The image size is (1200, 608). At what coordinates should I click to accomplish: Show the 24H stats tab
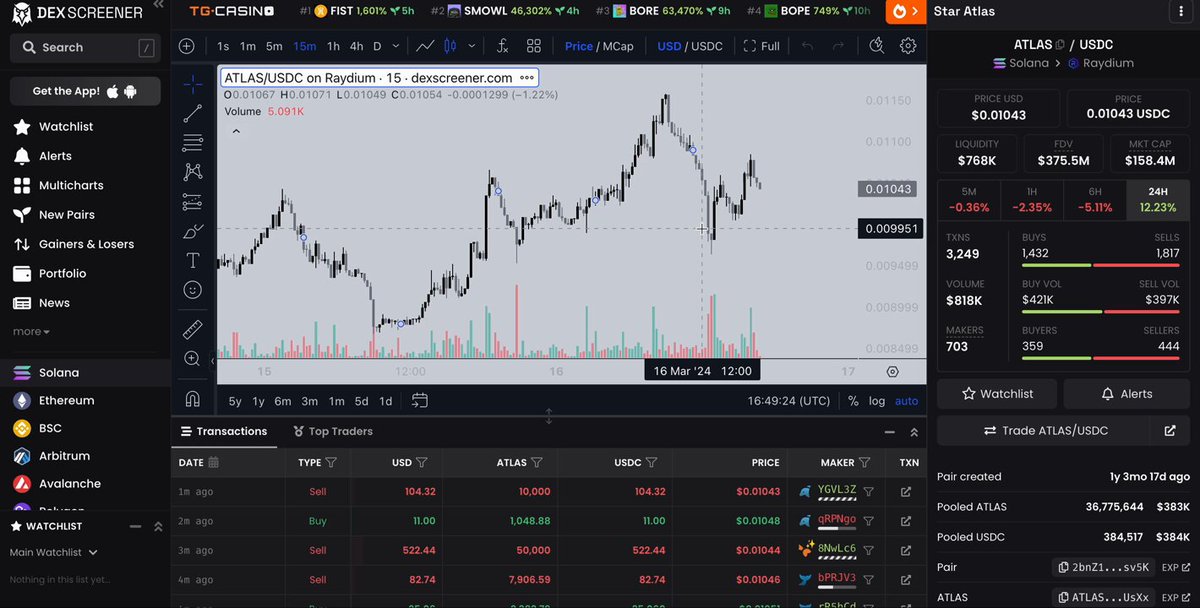click(1157, 199)
